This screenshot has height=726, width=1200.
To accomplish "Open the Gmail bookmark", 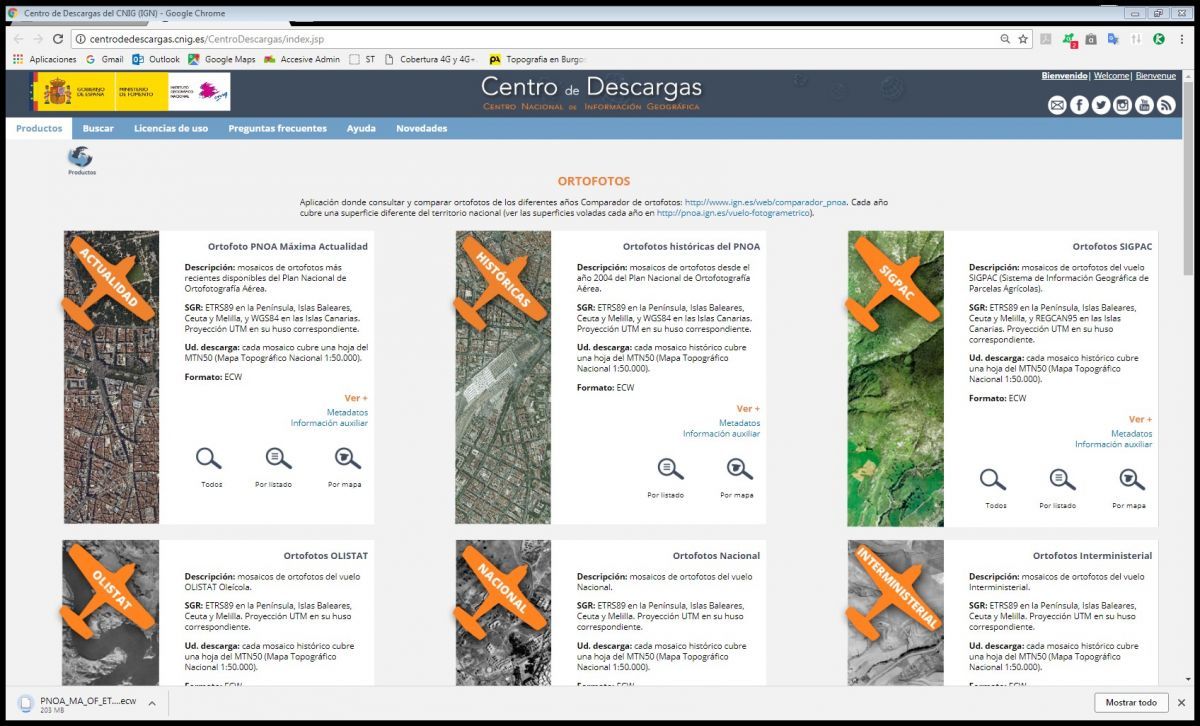I will [104, 59].
